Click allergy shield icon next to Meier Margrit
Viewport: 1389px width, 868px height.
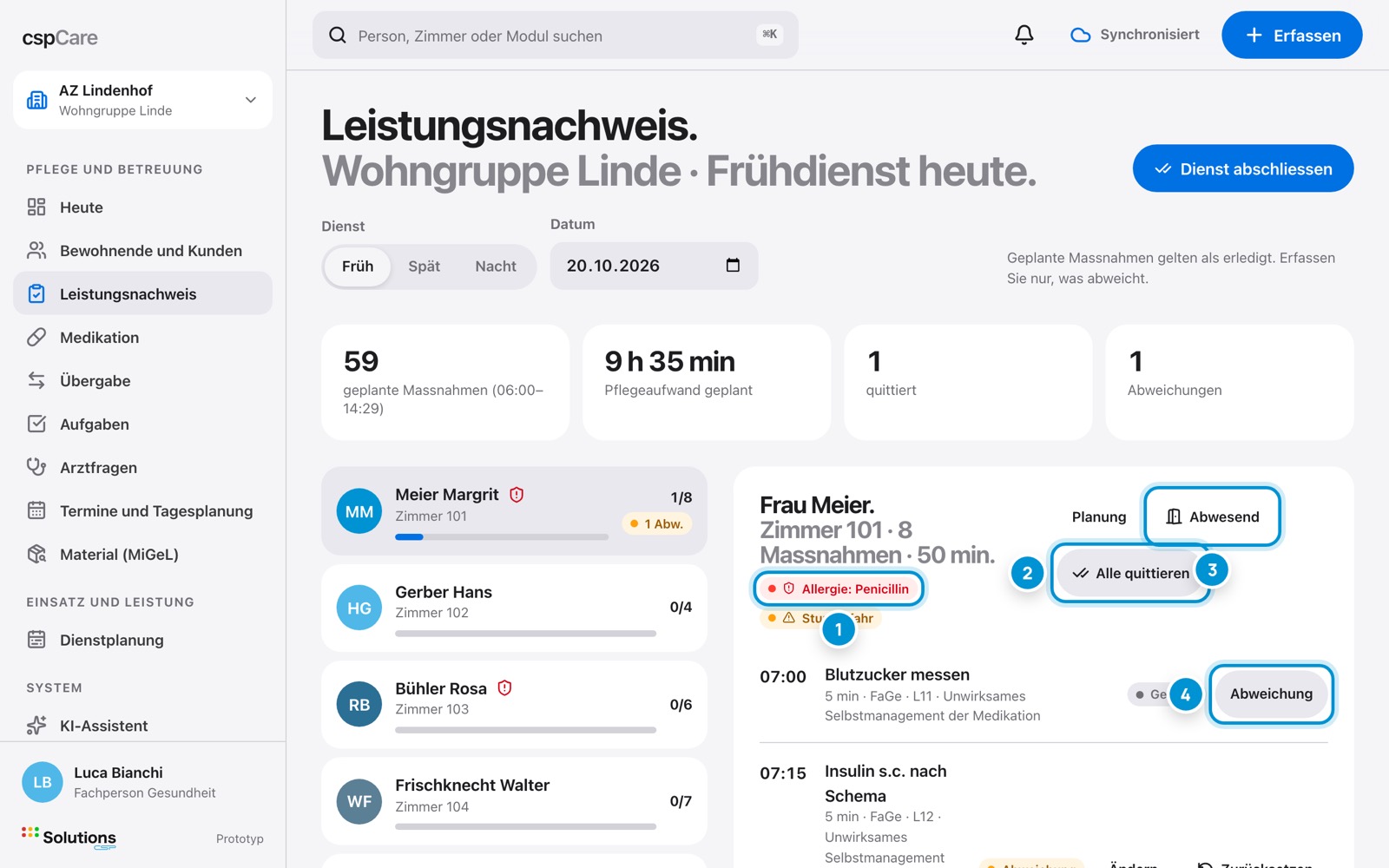coord(517,495)
